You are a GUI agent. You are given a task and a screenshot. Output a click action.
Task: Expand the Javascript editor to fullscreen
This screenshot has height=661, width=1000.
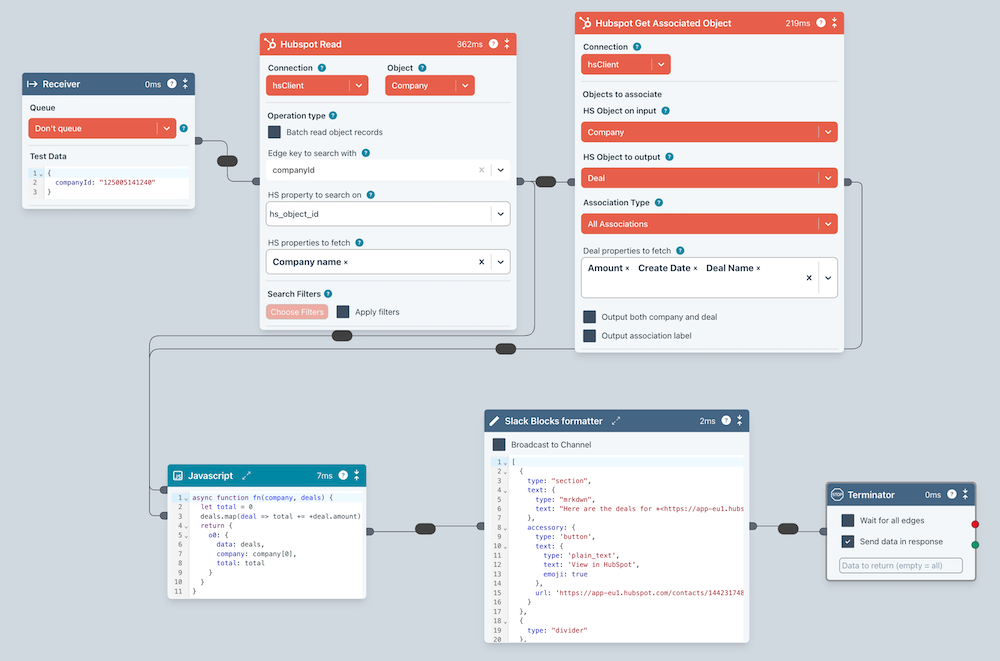pyautogui.click(x=247, y=475)
